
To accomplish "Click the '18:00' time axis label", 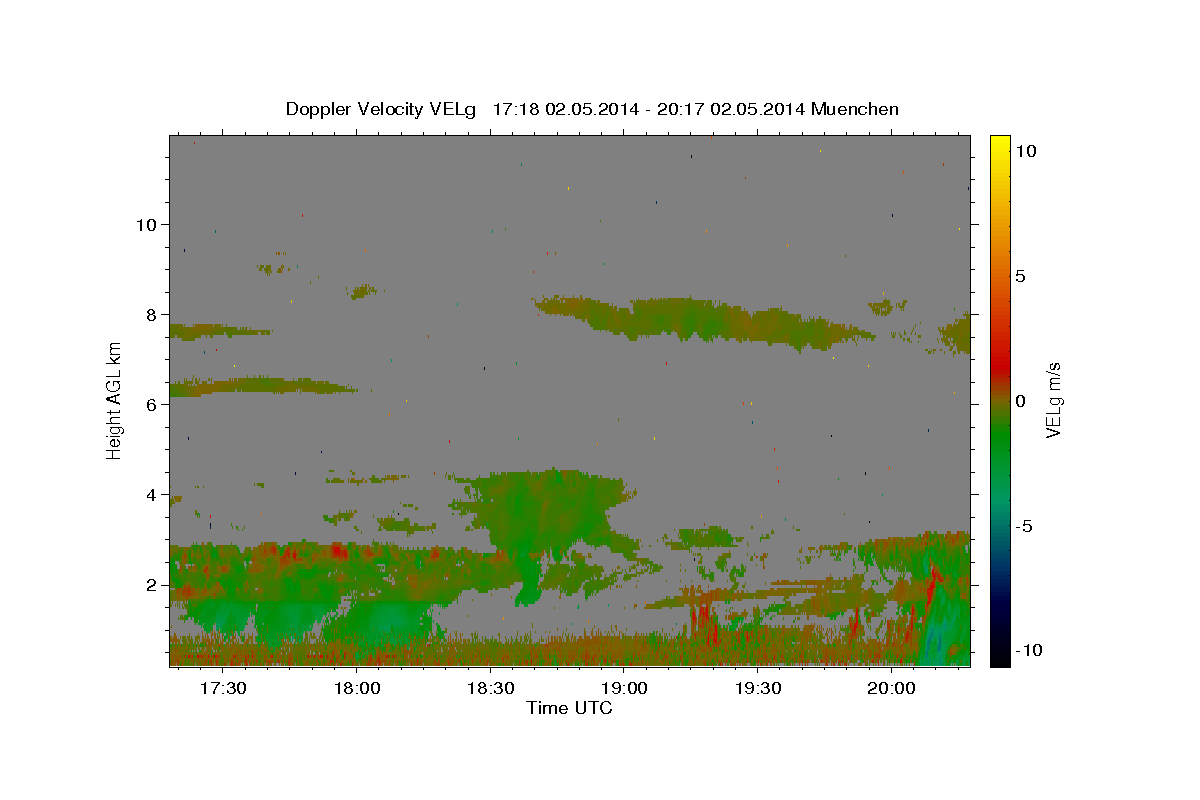I will point(357,689).
